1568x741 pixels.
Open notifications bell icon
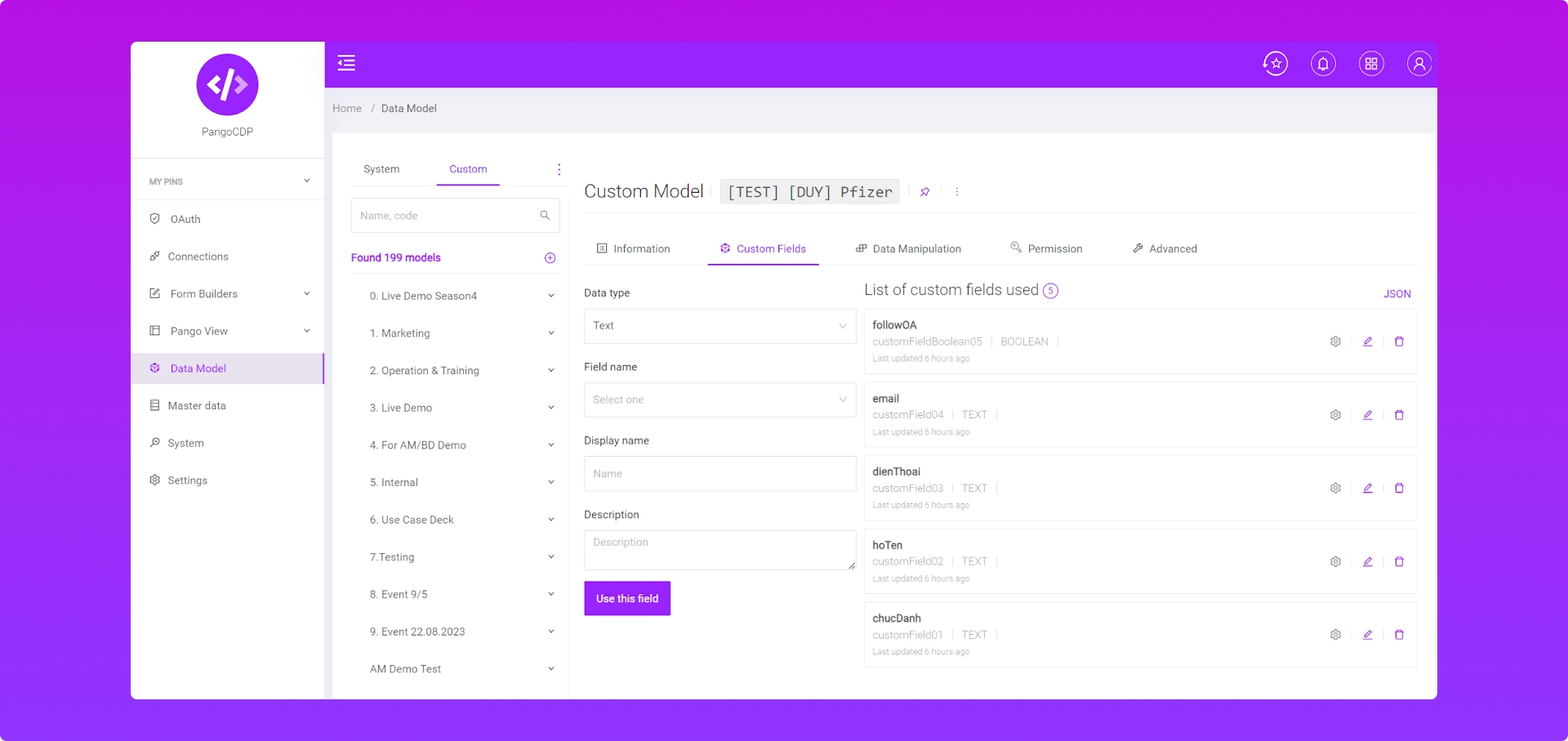pos(1323,64)
